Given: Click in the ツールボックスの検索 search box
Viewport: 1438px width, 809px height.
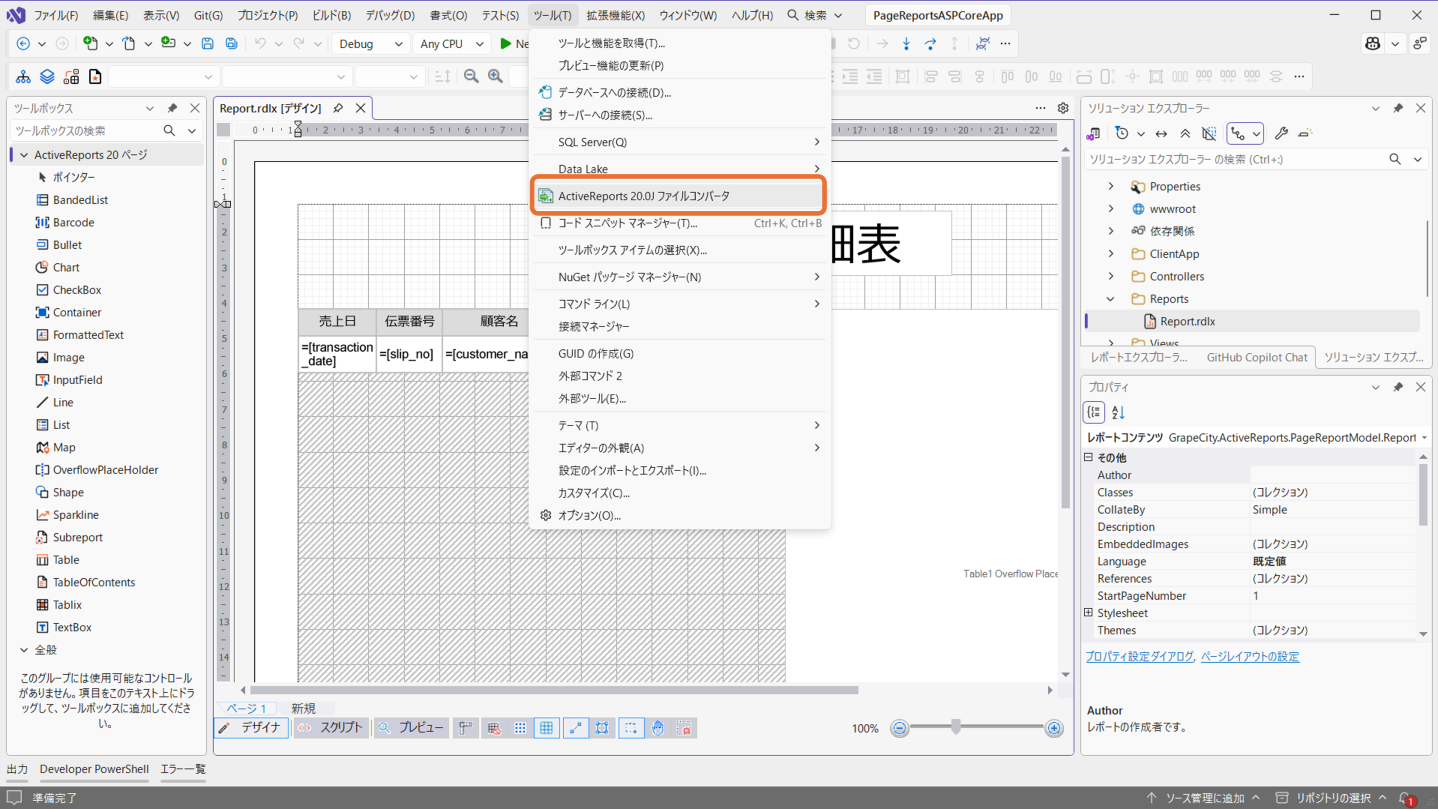Looking at the screenshot, I should pyautogui.click(x=86, y=131).
